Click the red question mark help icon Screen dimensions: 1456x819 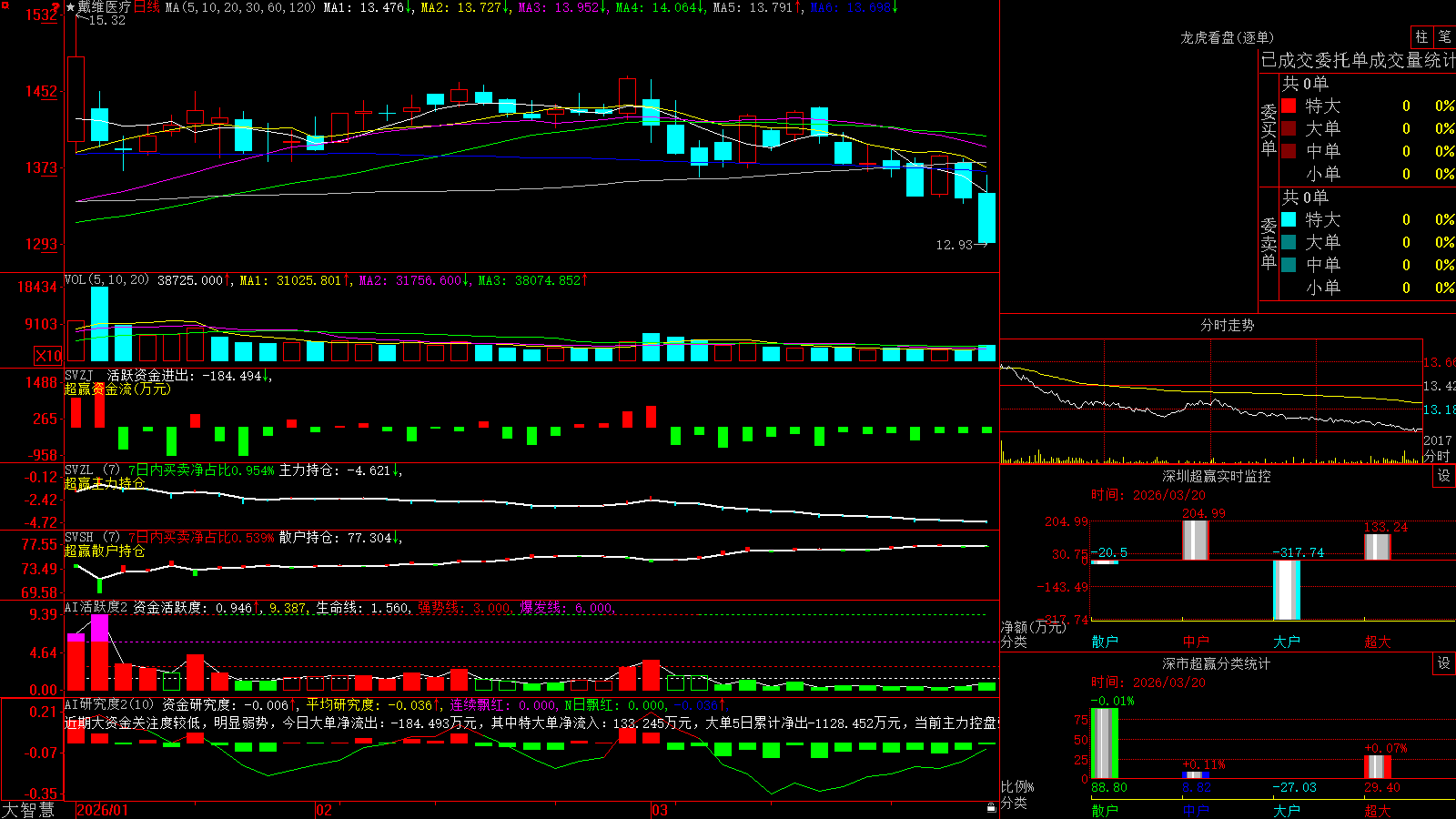coord(56,6)
